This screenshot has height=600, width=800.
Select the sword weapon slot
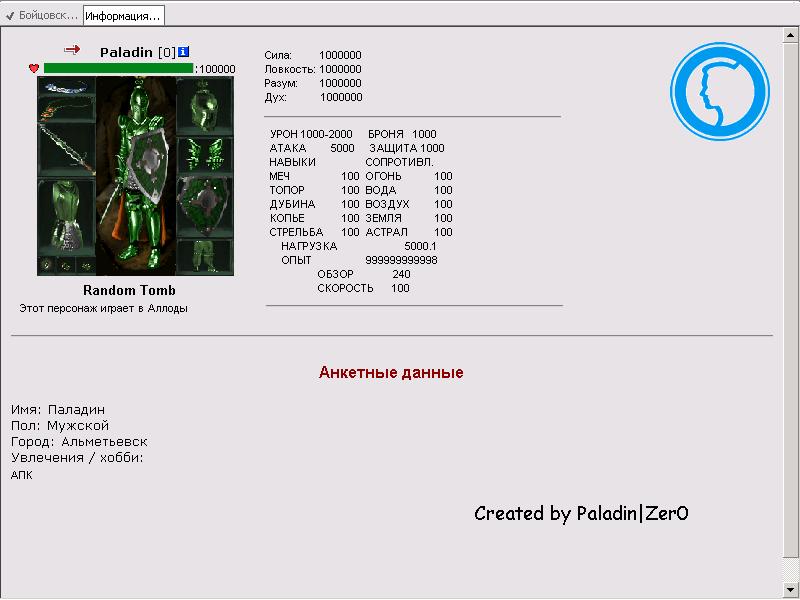[66, 148]
